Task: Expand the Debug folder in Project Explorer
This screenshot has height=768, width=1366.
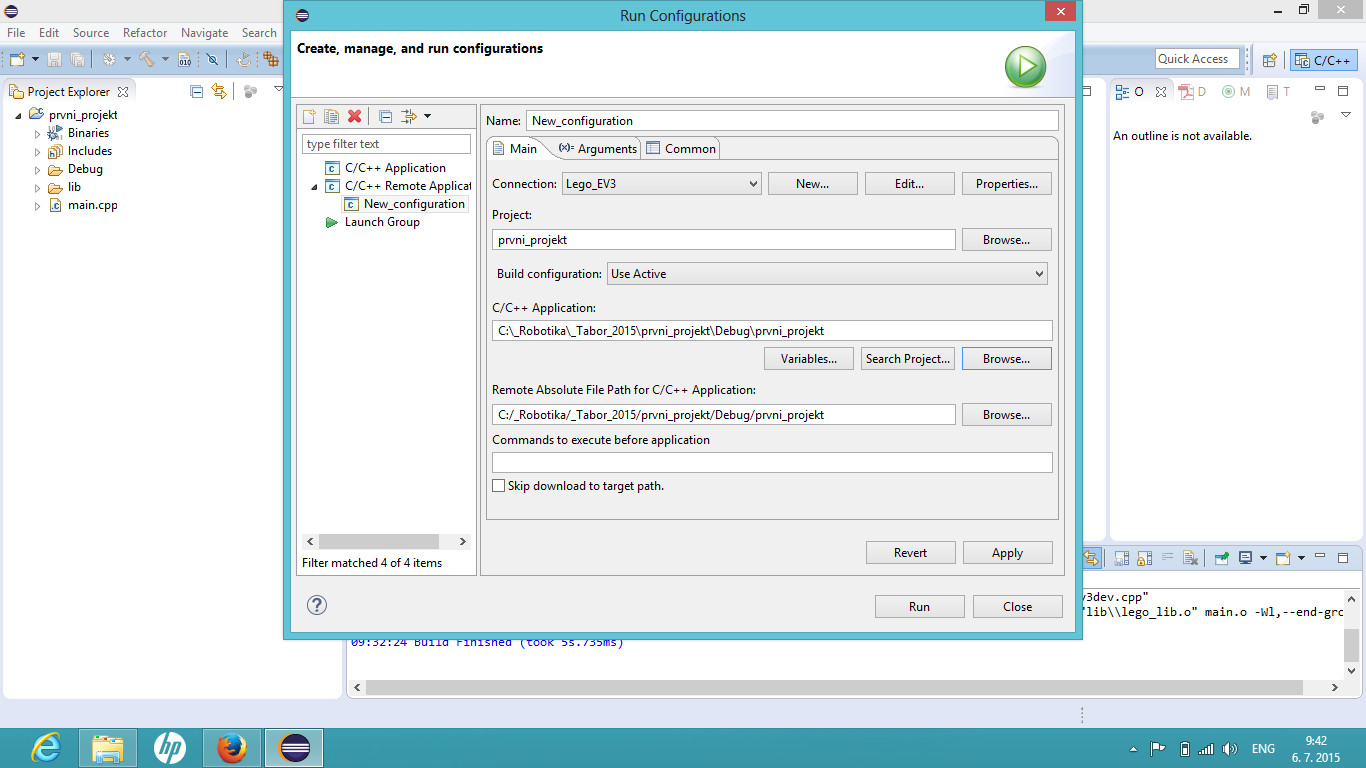Action: click(x=38, y=170)
